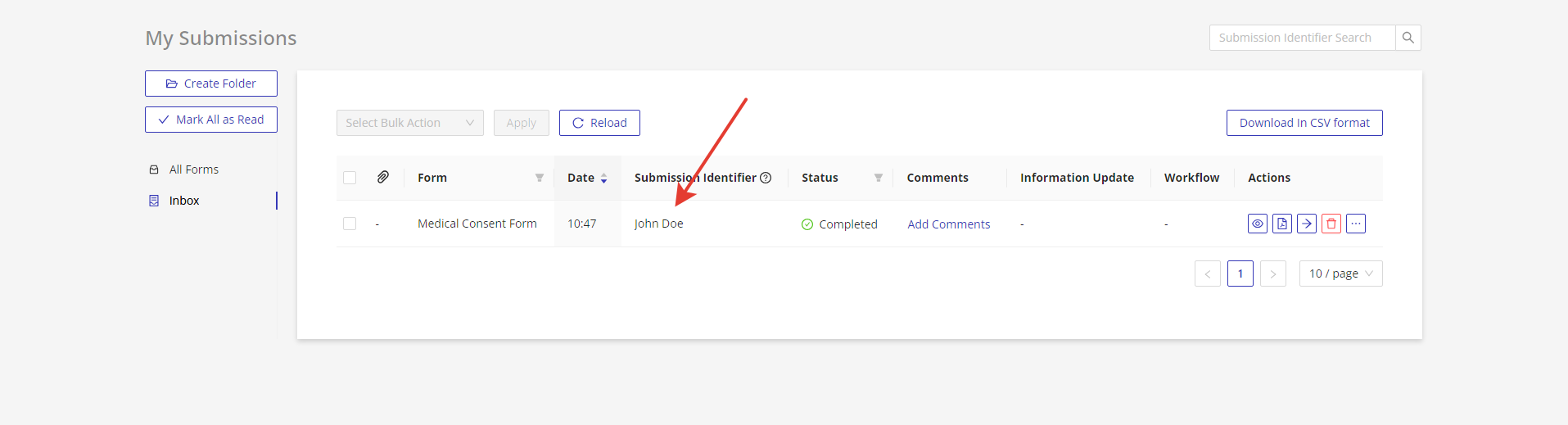Viewport: 1568px width, 425px height.
Task: Select Inbox in the sidebar
Action: (x=184, y=201)
